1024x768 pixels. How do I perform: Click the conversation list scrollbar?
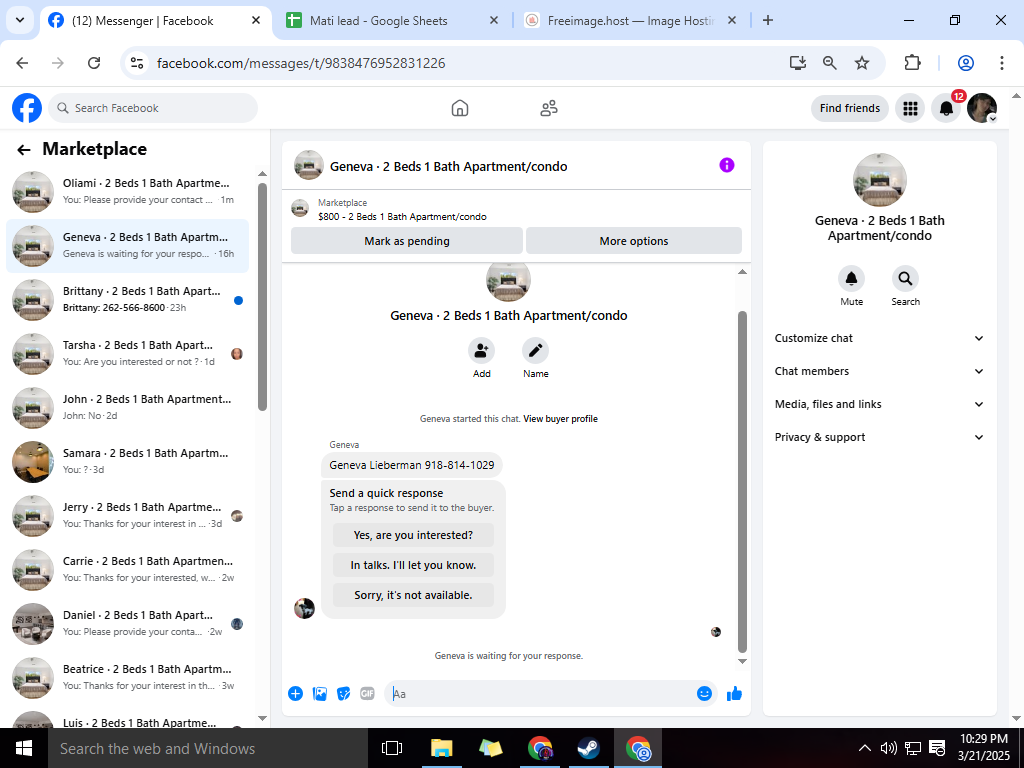263,297
